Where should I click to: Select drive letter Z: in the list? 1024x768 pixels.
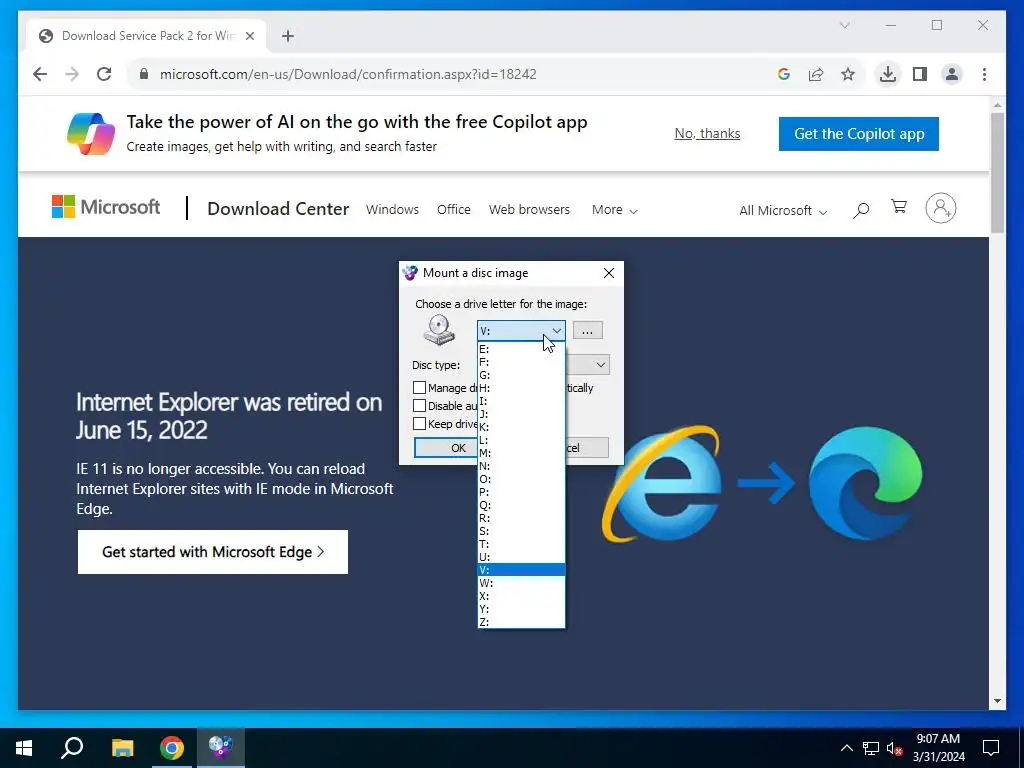521,622
